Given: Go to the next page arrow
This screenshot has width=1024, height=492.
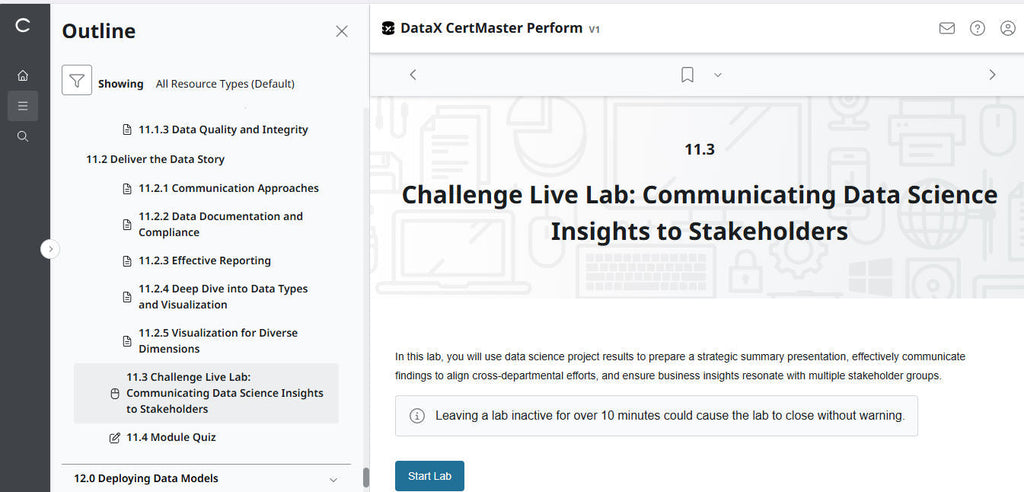Looking at the screenshot, I should (x=992, y=74).
